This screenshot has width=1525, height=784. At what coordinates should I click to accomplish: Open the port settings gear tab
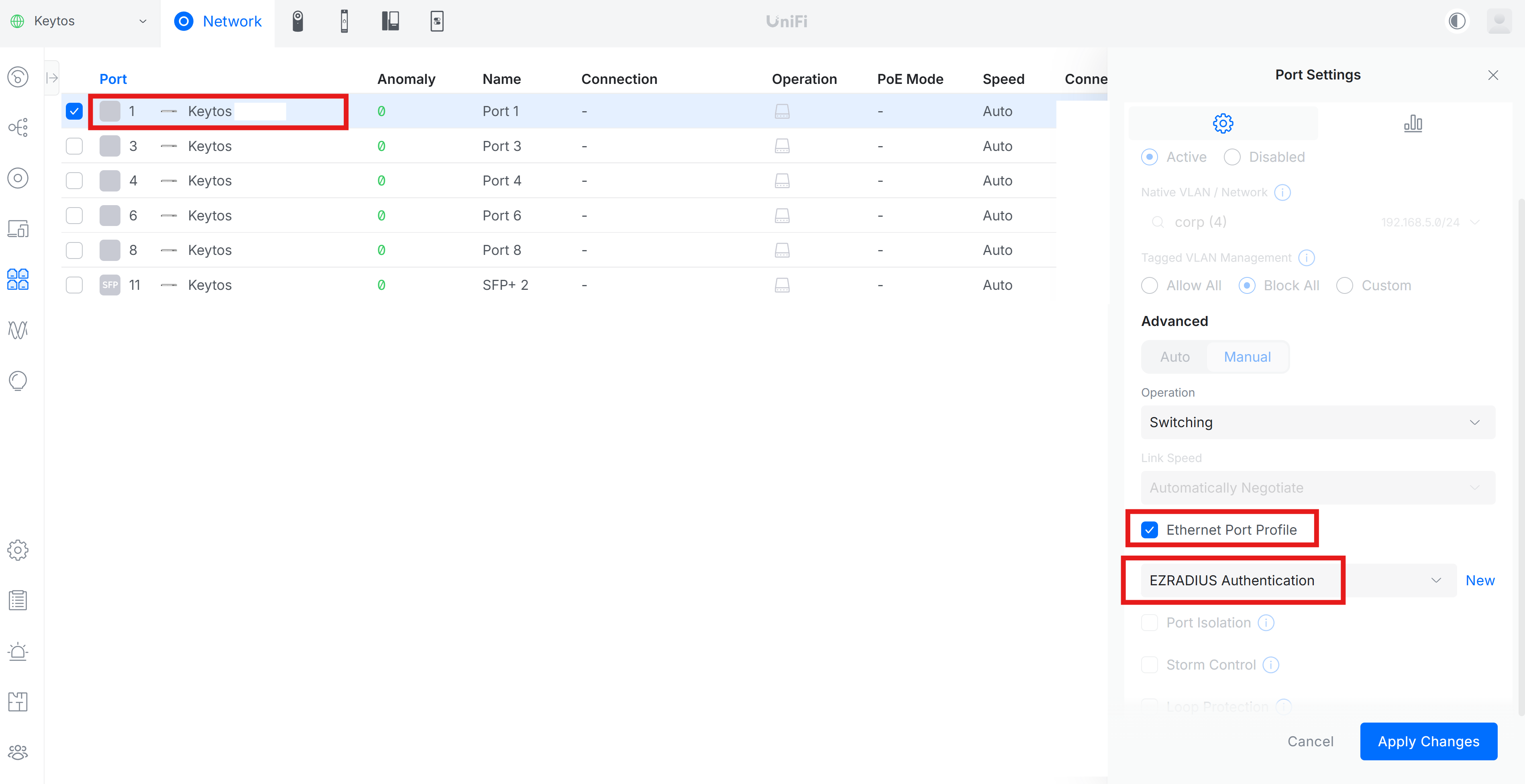coord(1223,123)
